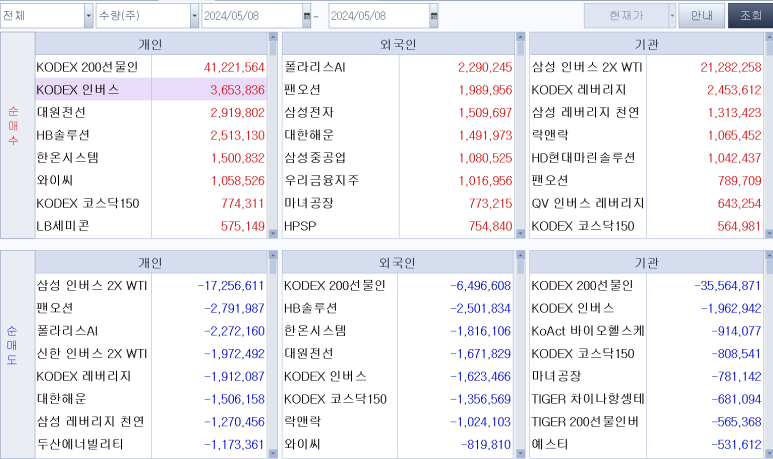
Task: Select 마녀공장 in 기관 net-sell list
Action: coord(647,376)
